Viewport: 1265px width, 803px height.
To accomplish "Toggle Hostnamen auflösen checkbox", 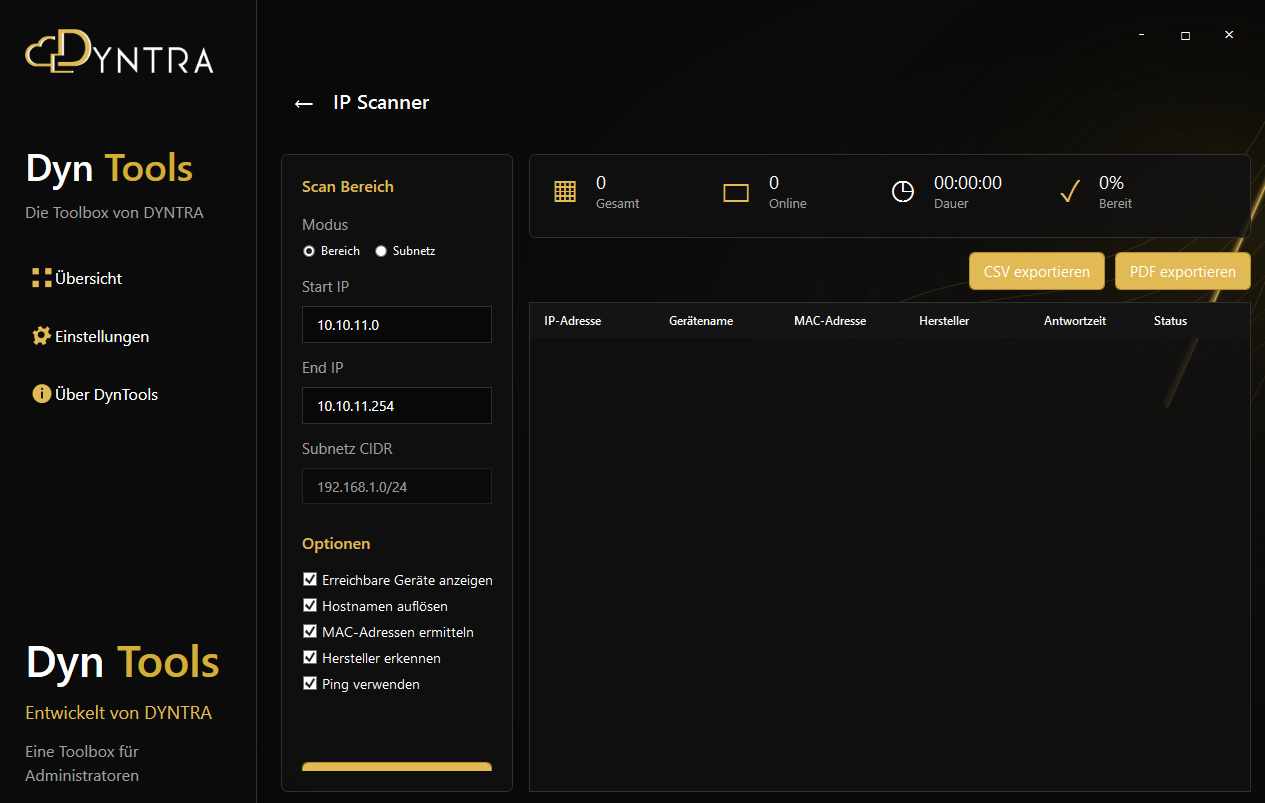I will pos(309,606).
